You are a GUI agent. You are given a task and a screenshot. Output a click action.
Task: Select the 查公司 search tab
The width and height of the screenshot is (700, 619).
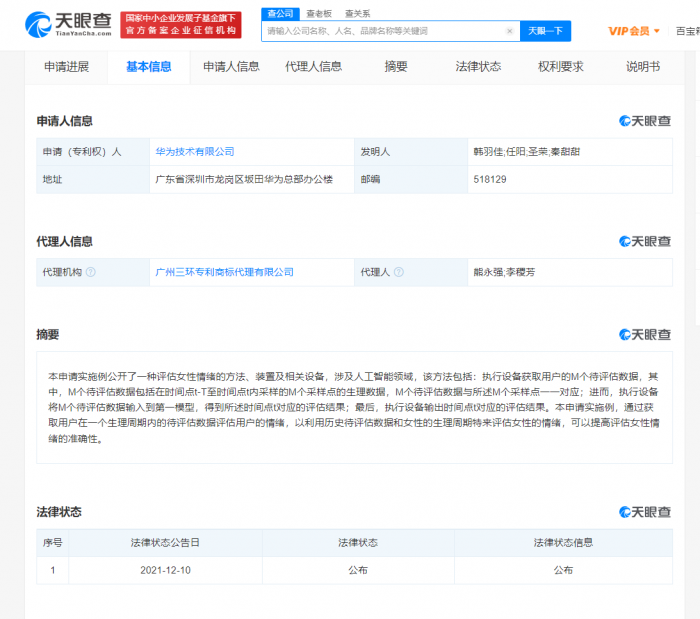(x=280, y=13)
